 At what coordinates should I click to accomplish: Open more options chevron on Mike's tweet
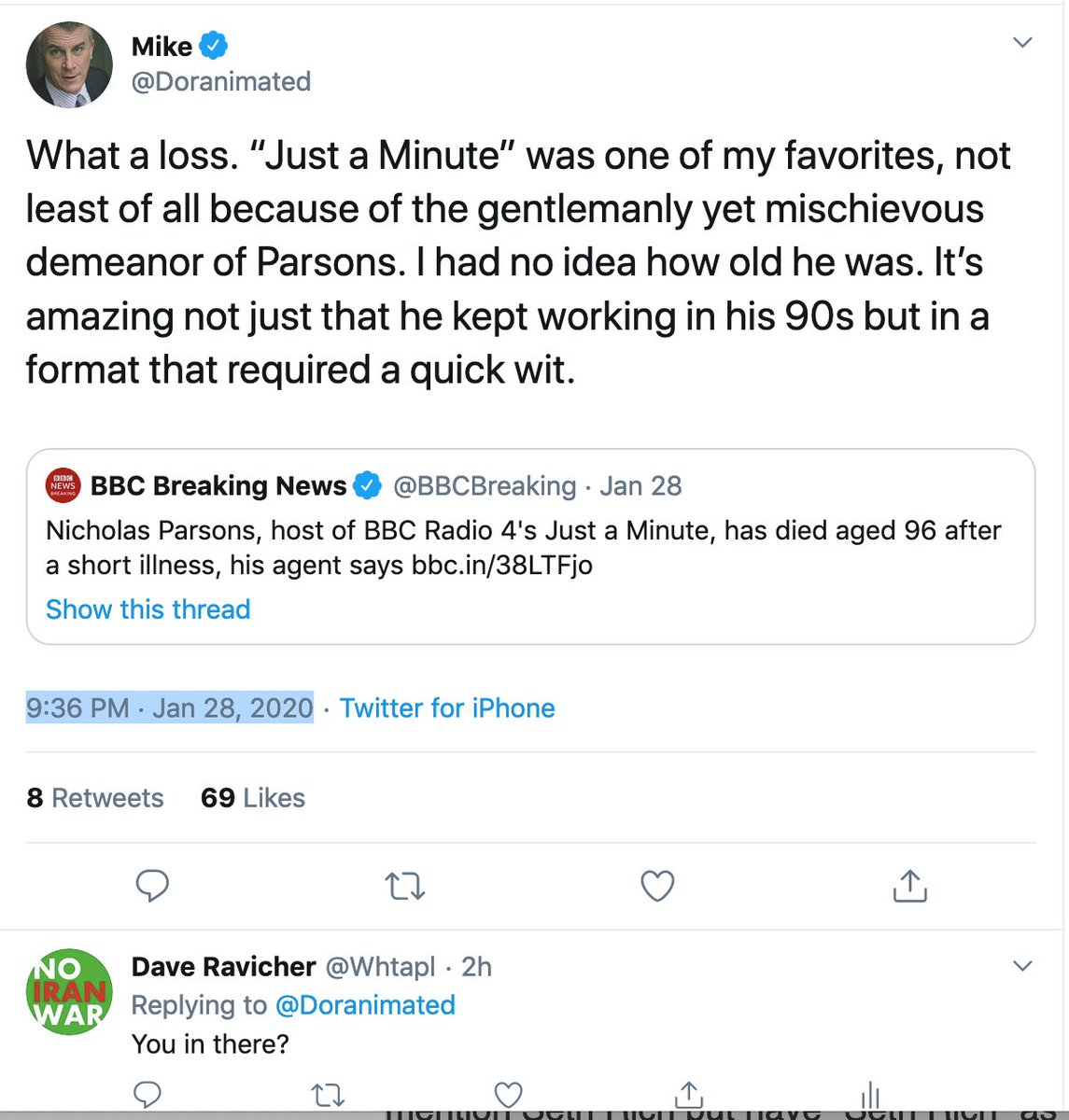point(1022,42)
